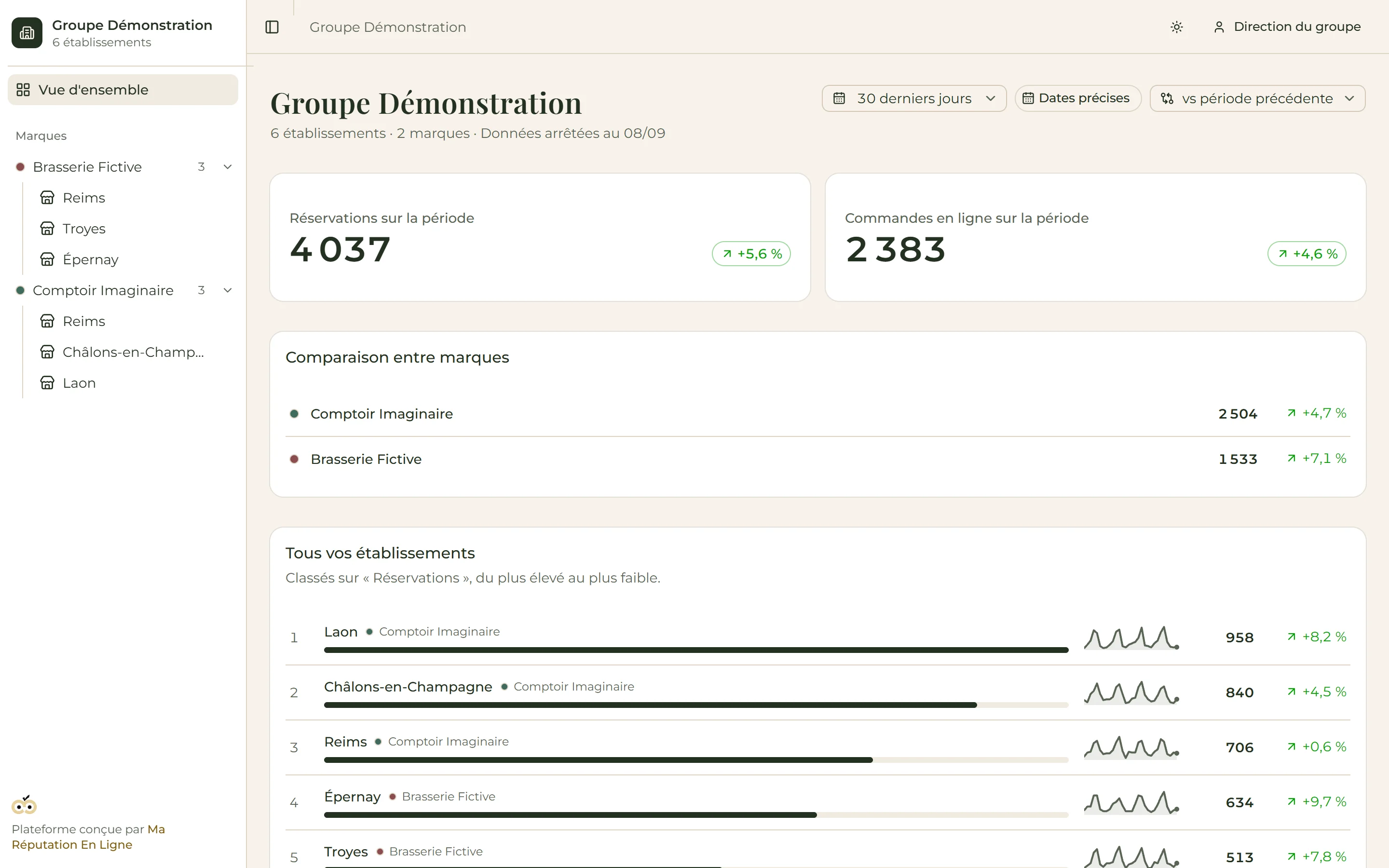
Task: Click the Reims reservations progress bar
Action: 696,760
